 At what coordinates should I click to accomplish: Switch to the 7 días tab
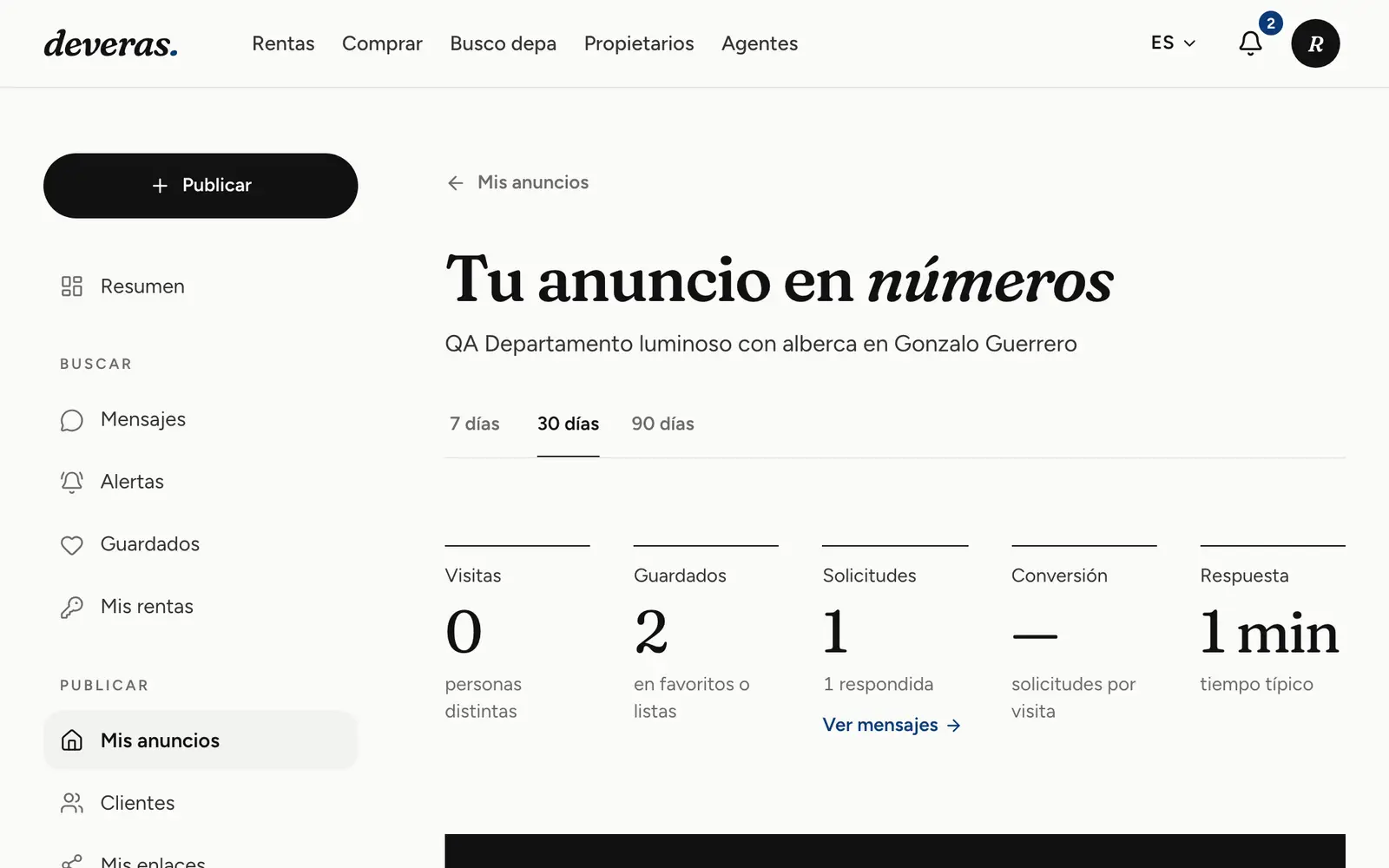click(475, 424)
